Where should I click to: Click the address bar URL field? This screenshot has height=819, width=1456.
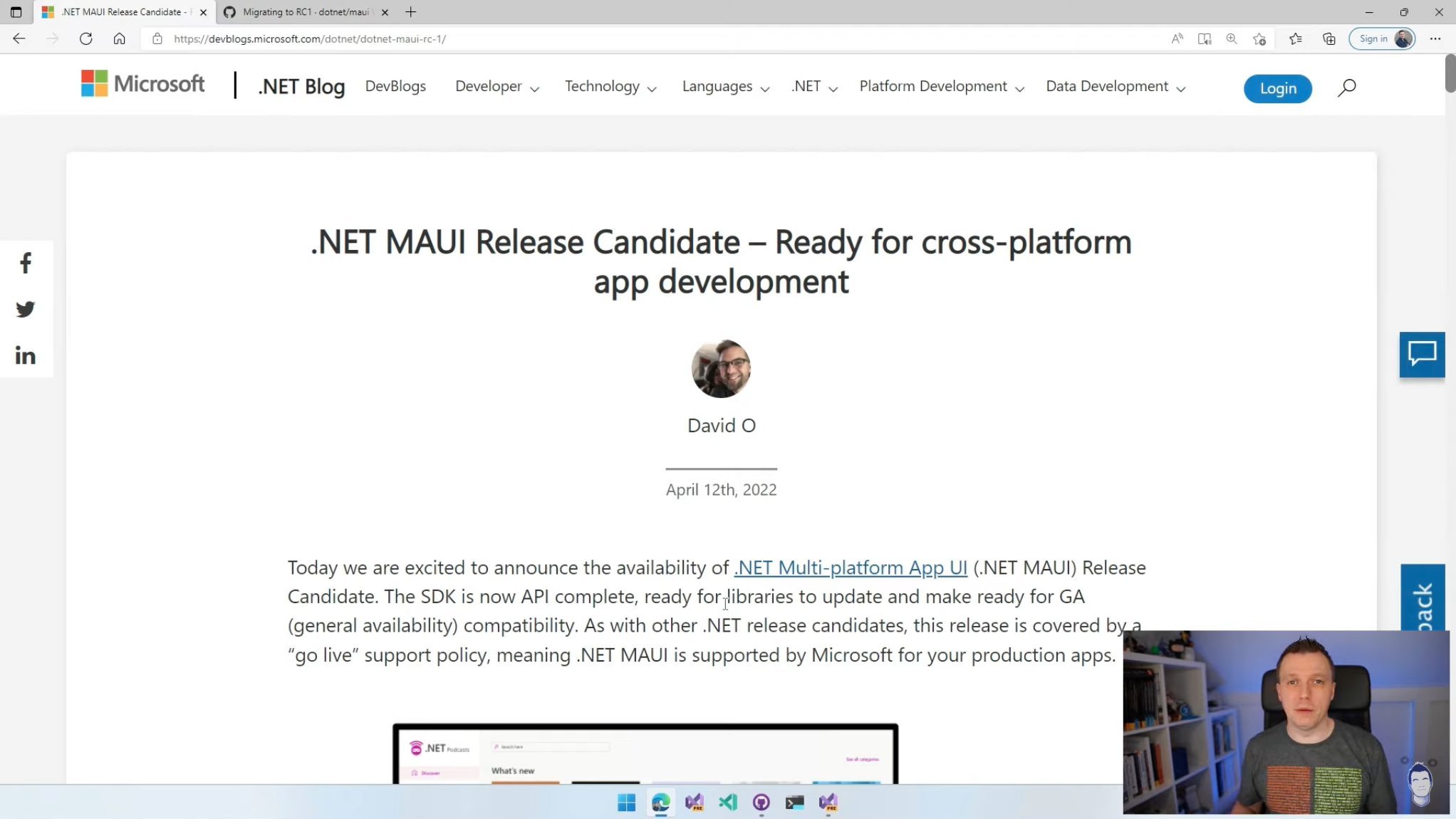click(641, 38)
